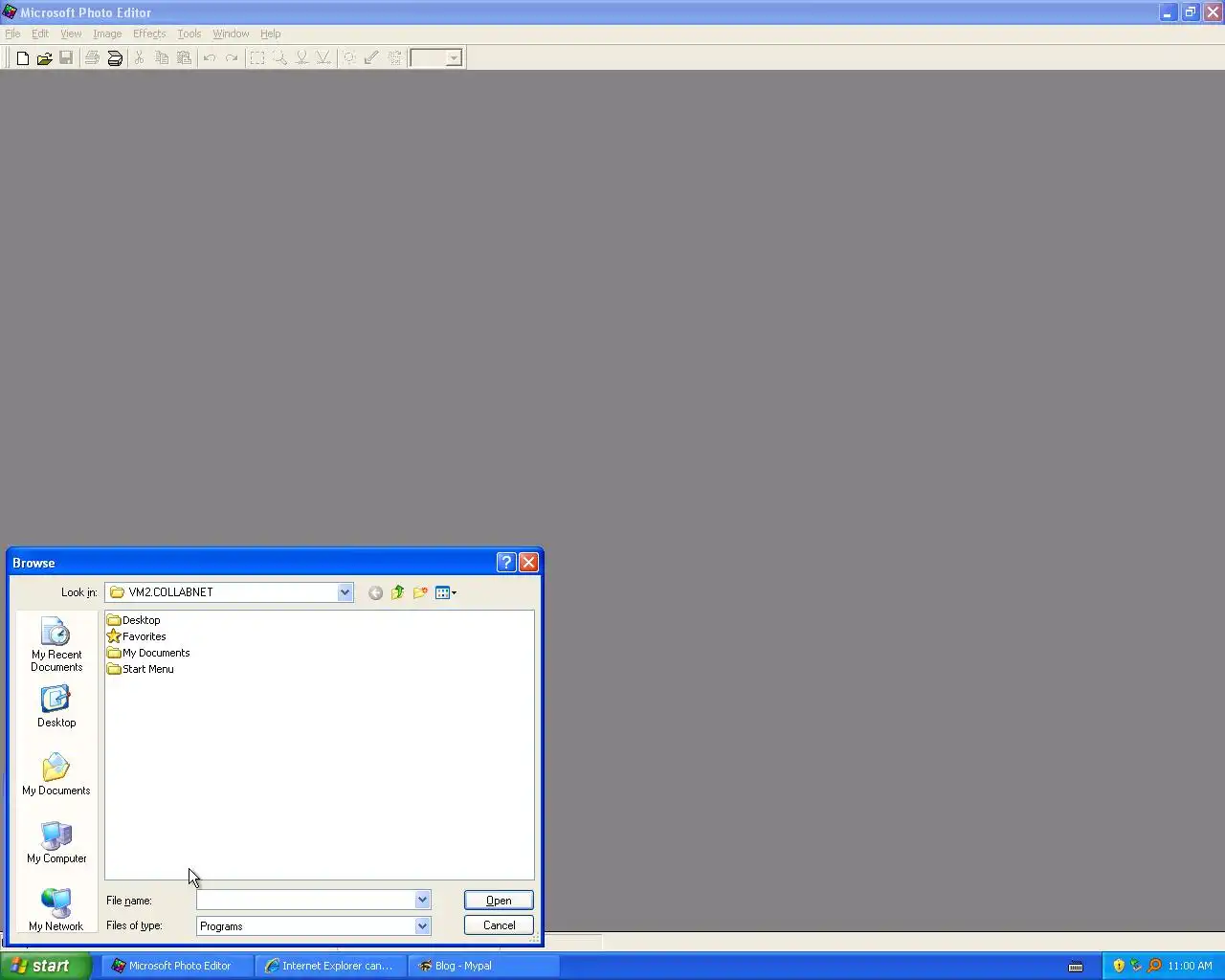This screenshot has width=1225, height=980.
Task: Select the Favorites folder in file list
Action: (x=137, y=636)
